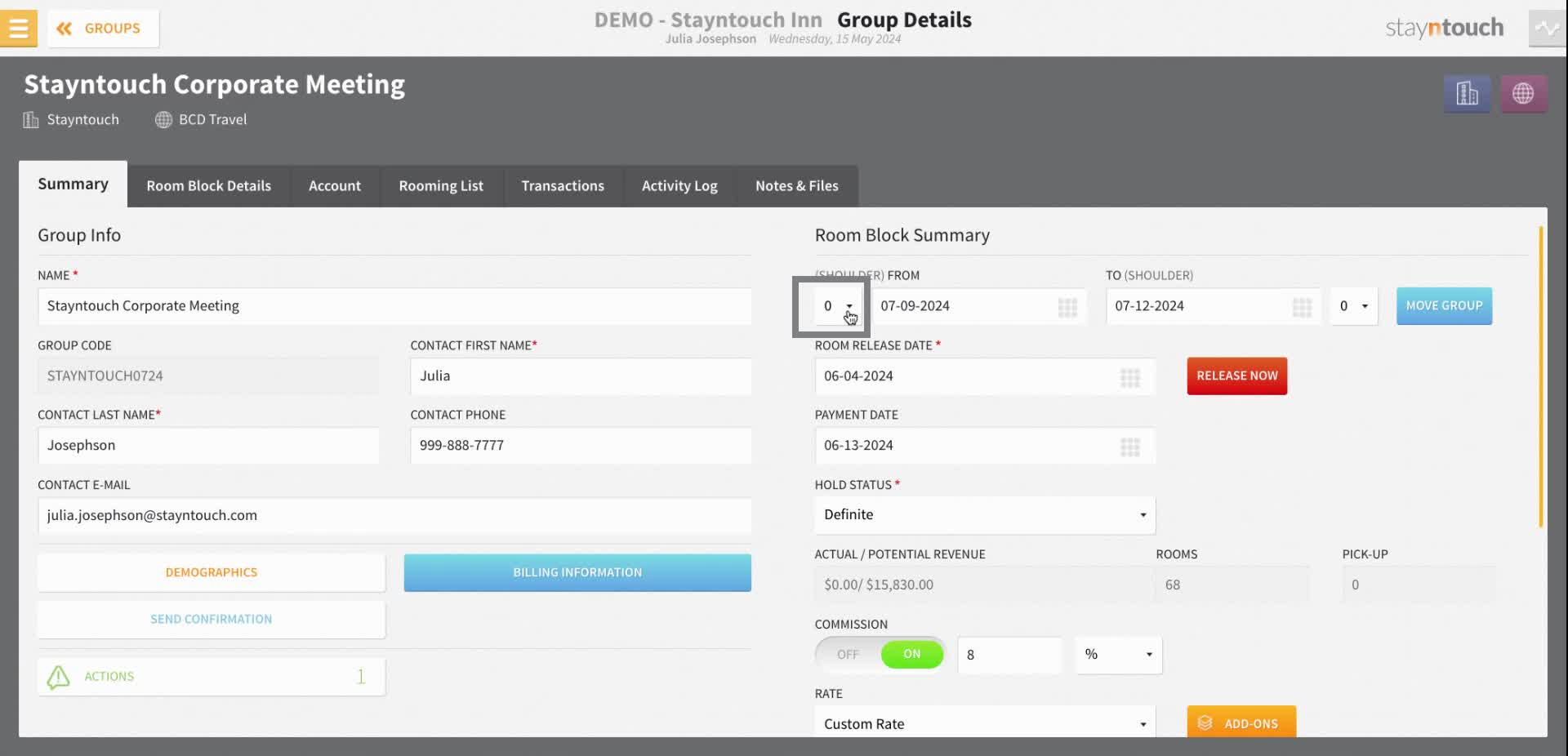1568x756 pixels.
Task: Click the Add-Ons button
Action: click(x=1241, y=723)
